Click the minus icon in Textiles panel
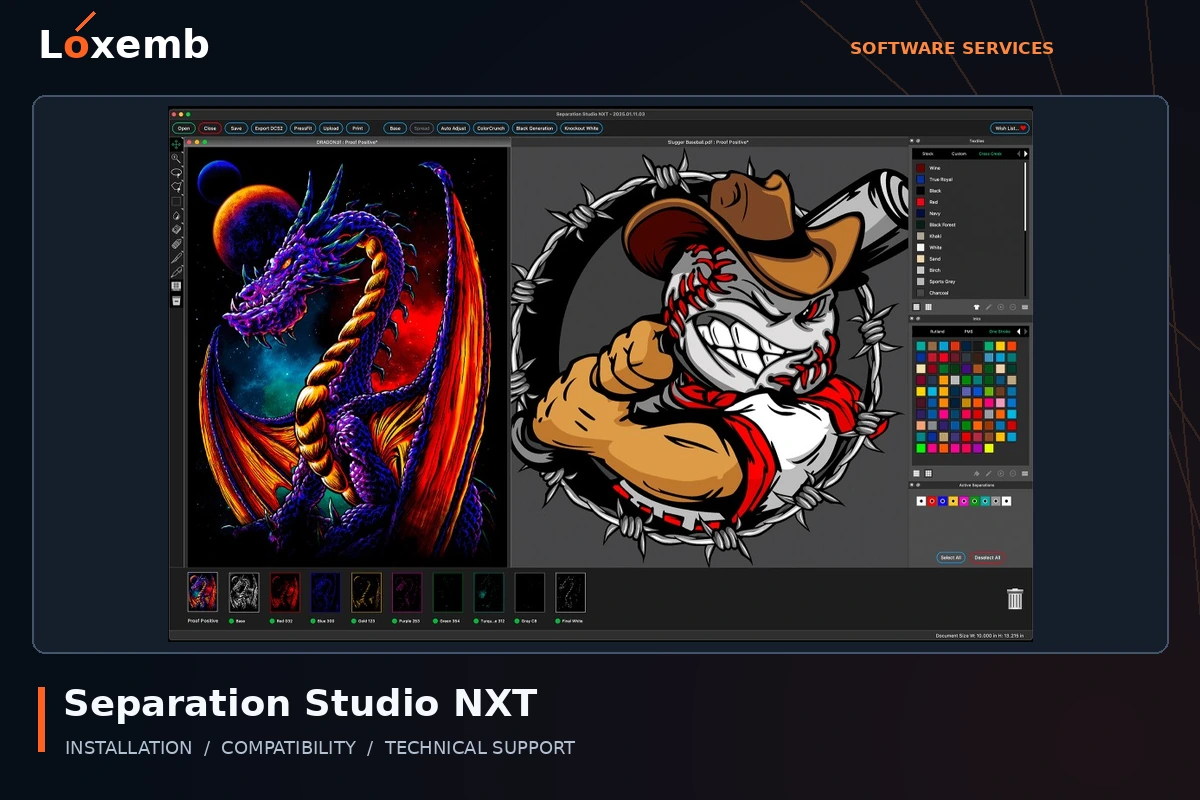This screenshot has width=1200, height=800. pyautogui.click(x=1013, y=307)
